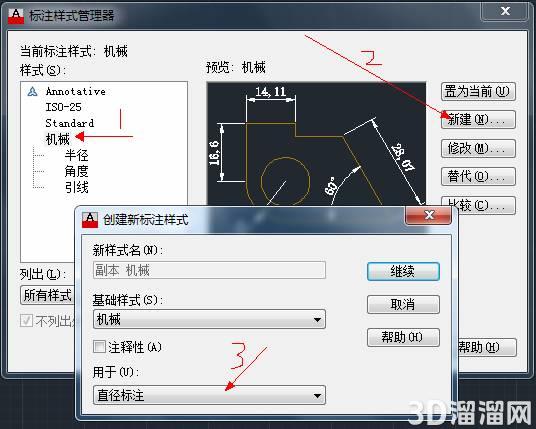Open 修改(M)... in the style manager

point(478,148)
